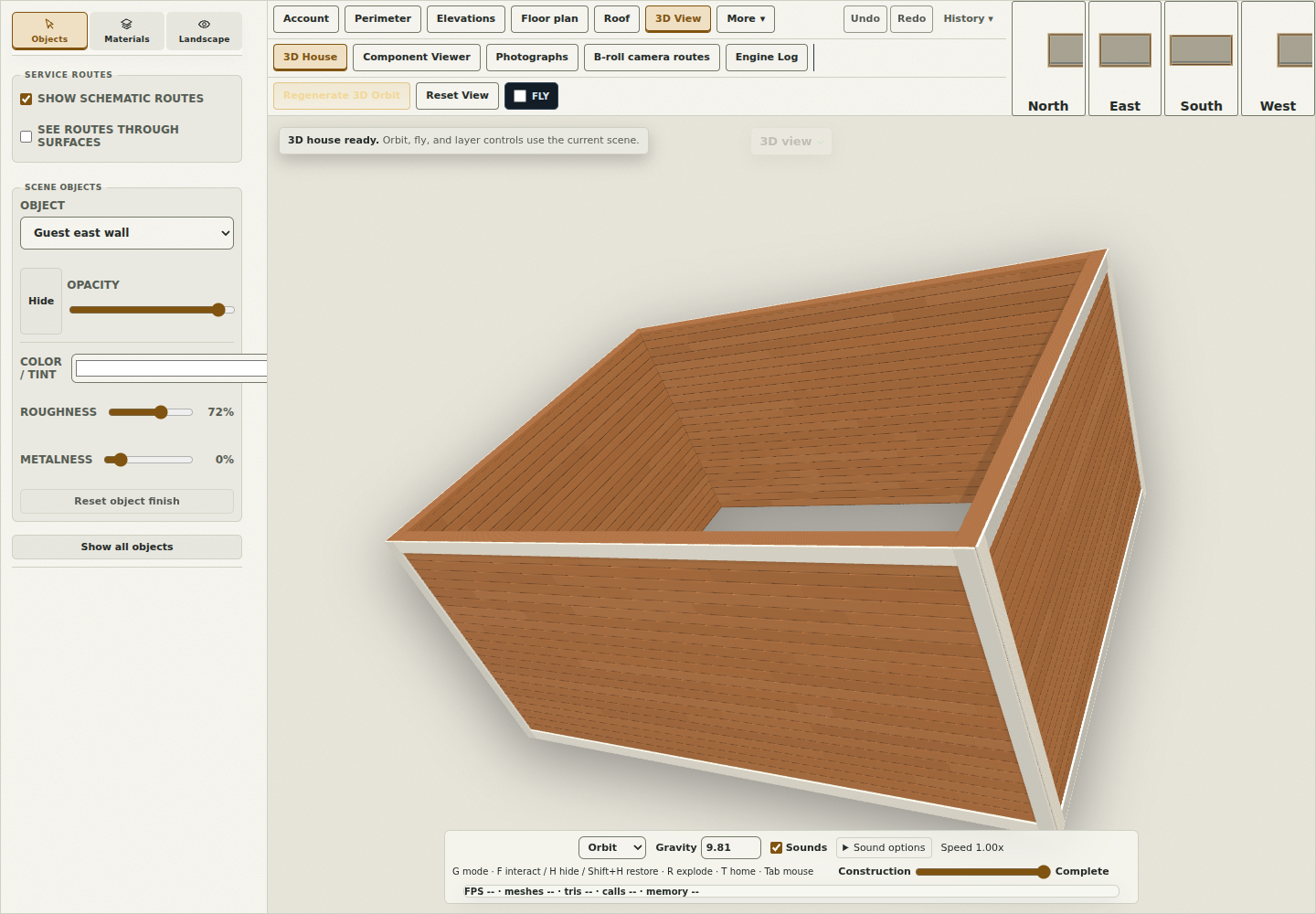
Task: Expand the History dropdown
Action: (x=969, y=19)
